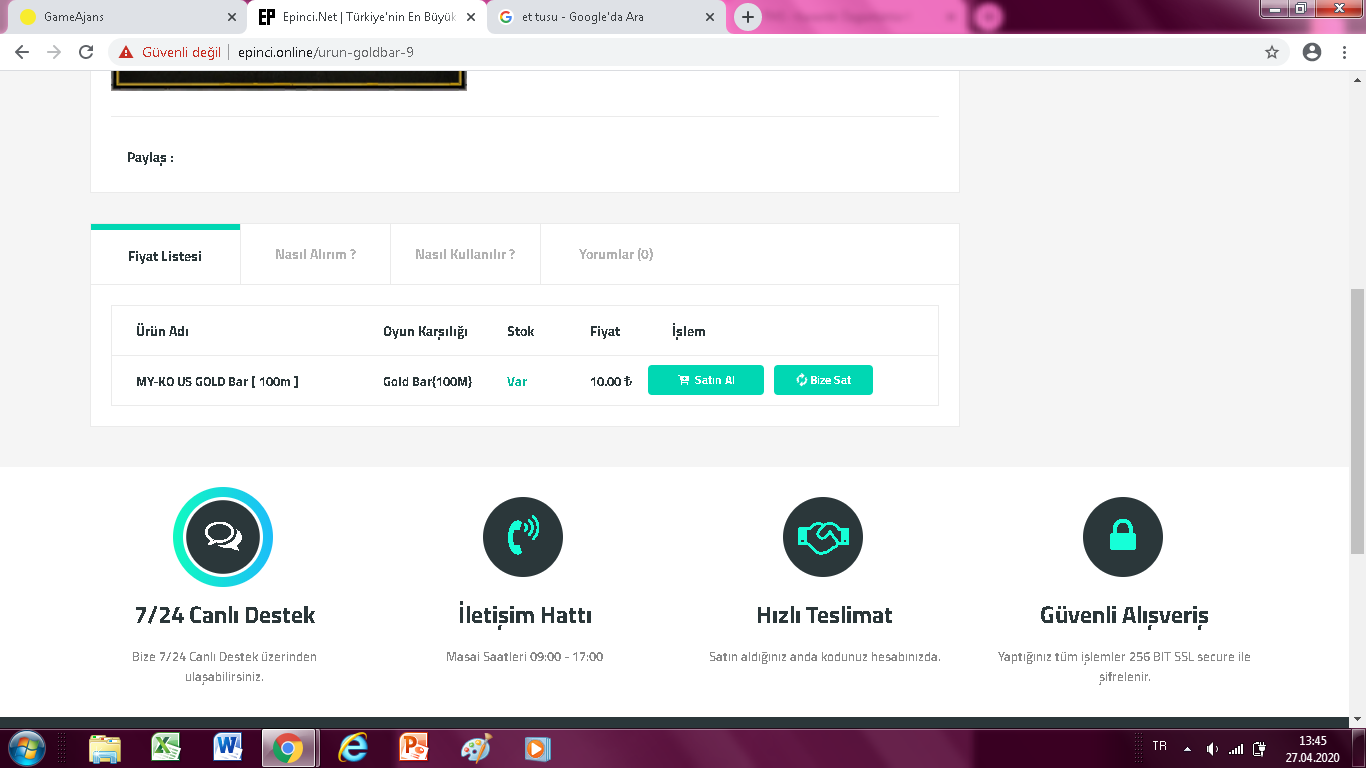Click the Hızlı Teslimat heading

(824, 615)
